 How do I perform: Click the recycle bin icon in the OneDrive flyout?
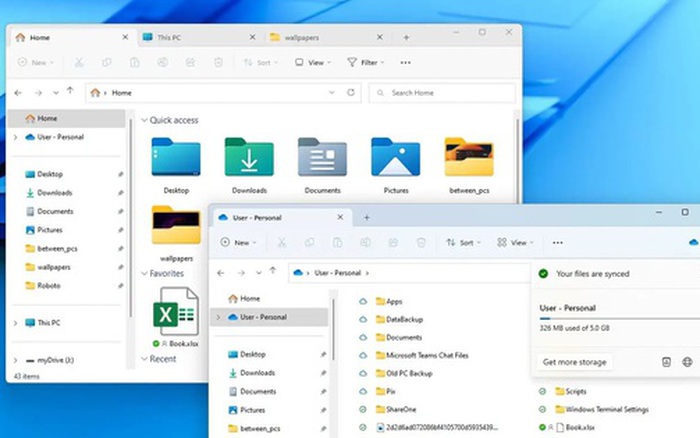[x=666, y=362]
